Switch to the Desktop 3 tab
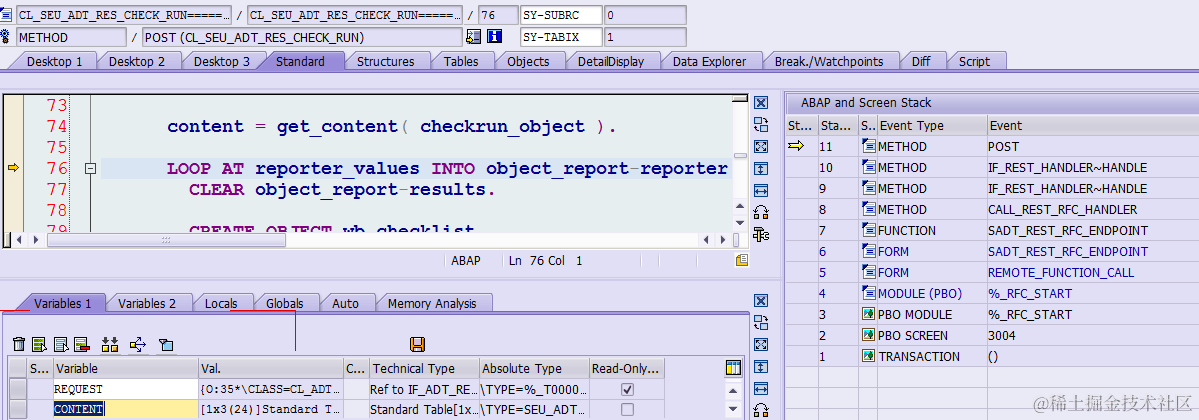The height and width of the screenshot is (420, 1199). 222,61
